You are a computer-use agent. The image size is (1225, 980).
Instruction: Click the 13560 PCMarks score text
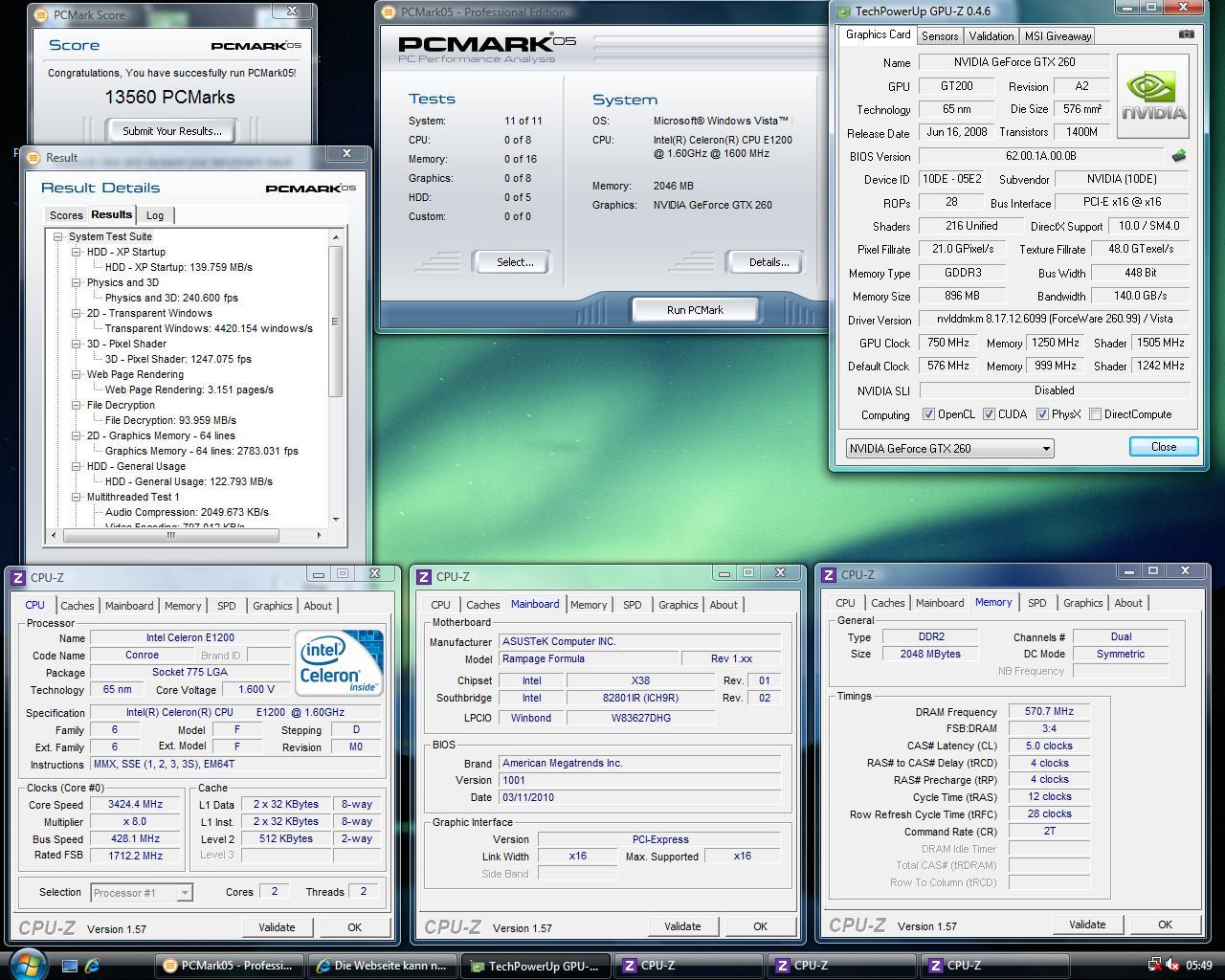coord(170,97)
